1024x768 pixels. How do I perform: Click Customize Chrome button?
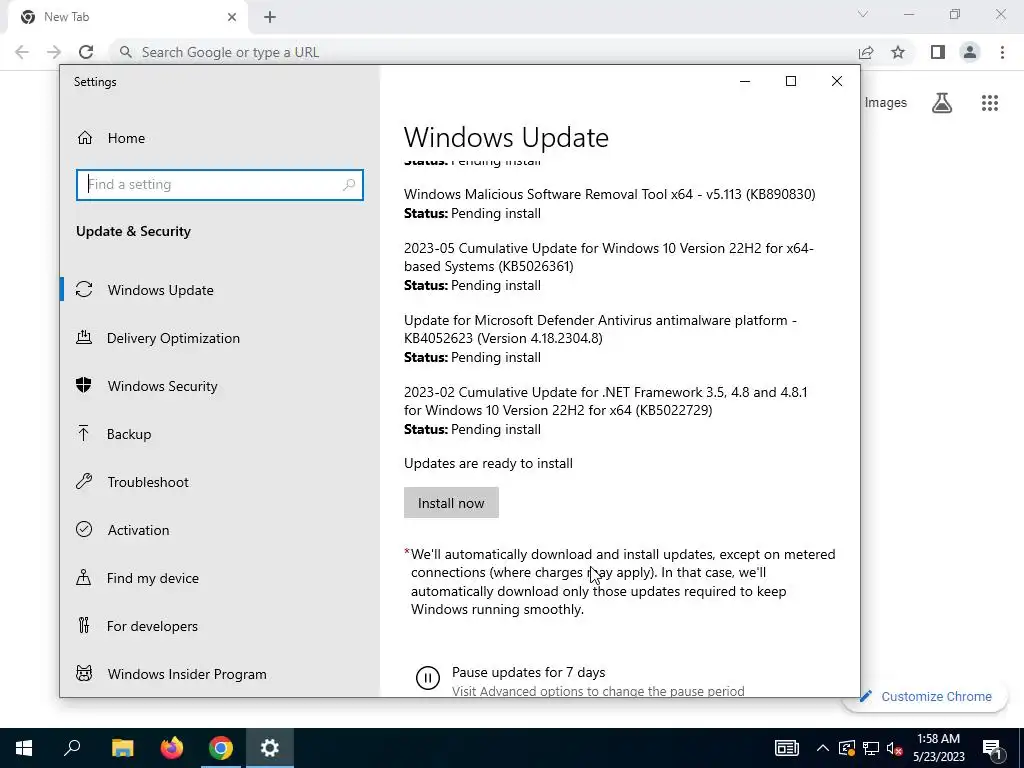point(925,696)
